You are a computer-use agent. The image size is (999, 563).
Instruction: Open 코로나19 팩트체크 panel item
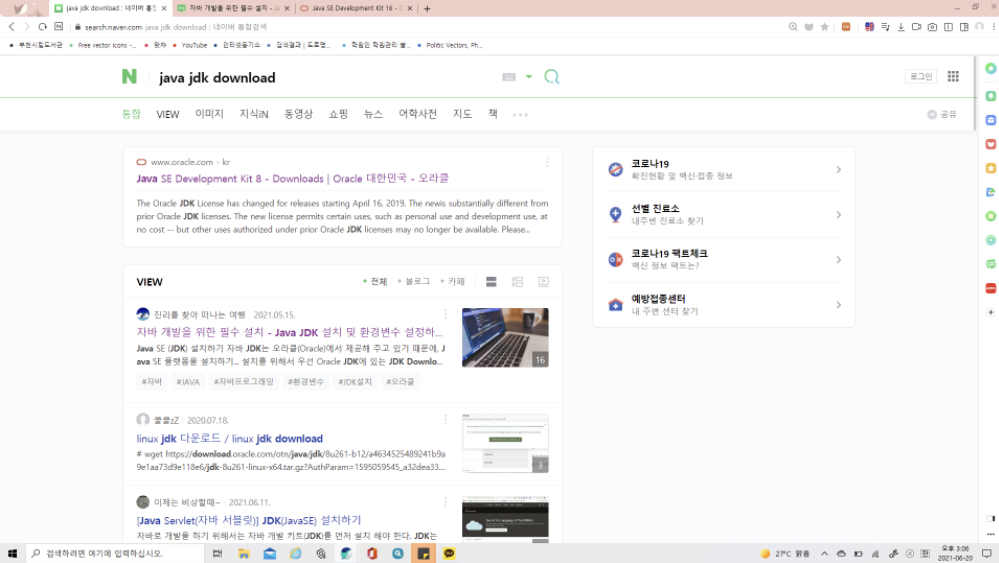[724, 259]
